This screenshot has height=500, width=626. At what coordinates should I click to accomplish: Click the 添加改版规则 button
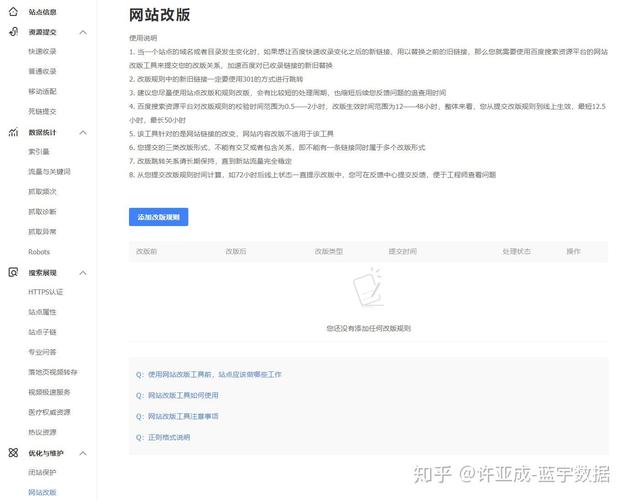pos(158,217)
